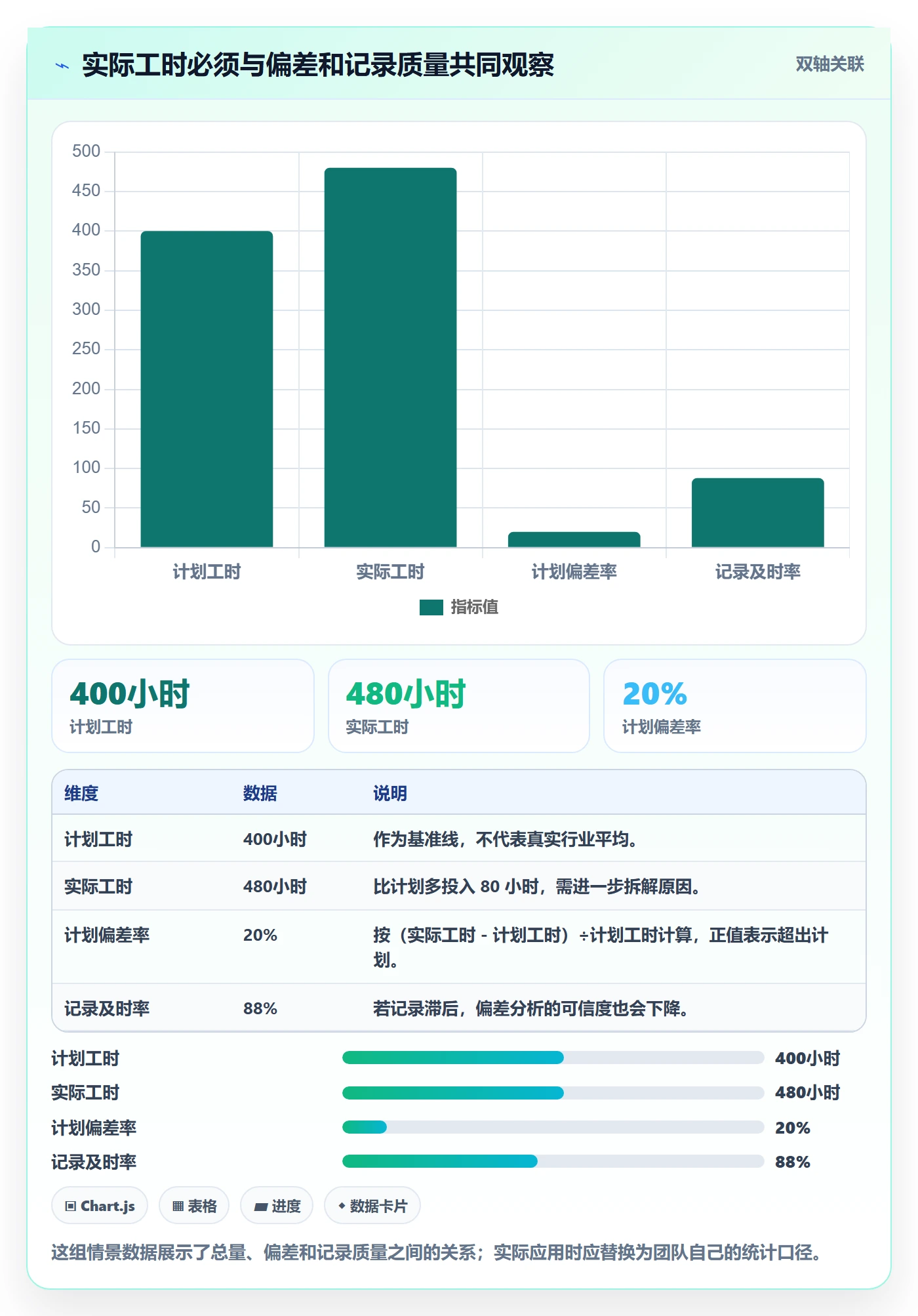Click the note 若记录滞后，偏差分析的可信度也会下降。
Screen dimensions: 918x1316
(531, 1008)
